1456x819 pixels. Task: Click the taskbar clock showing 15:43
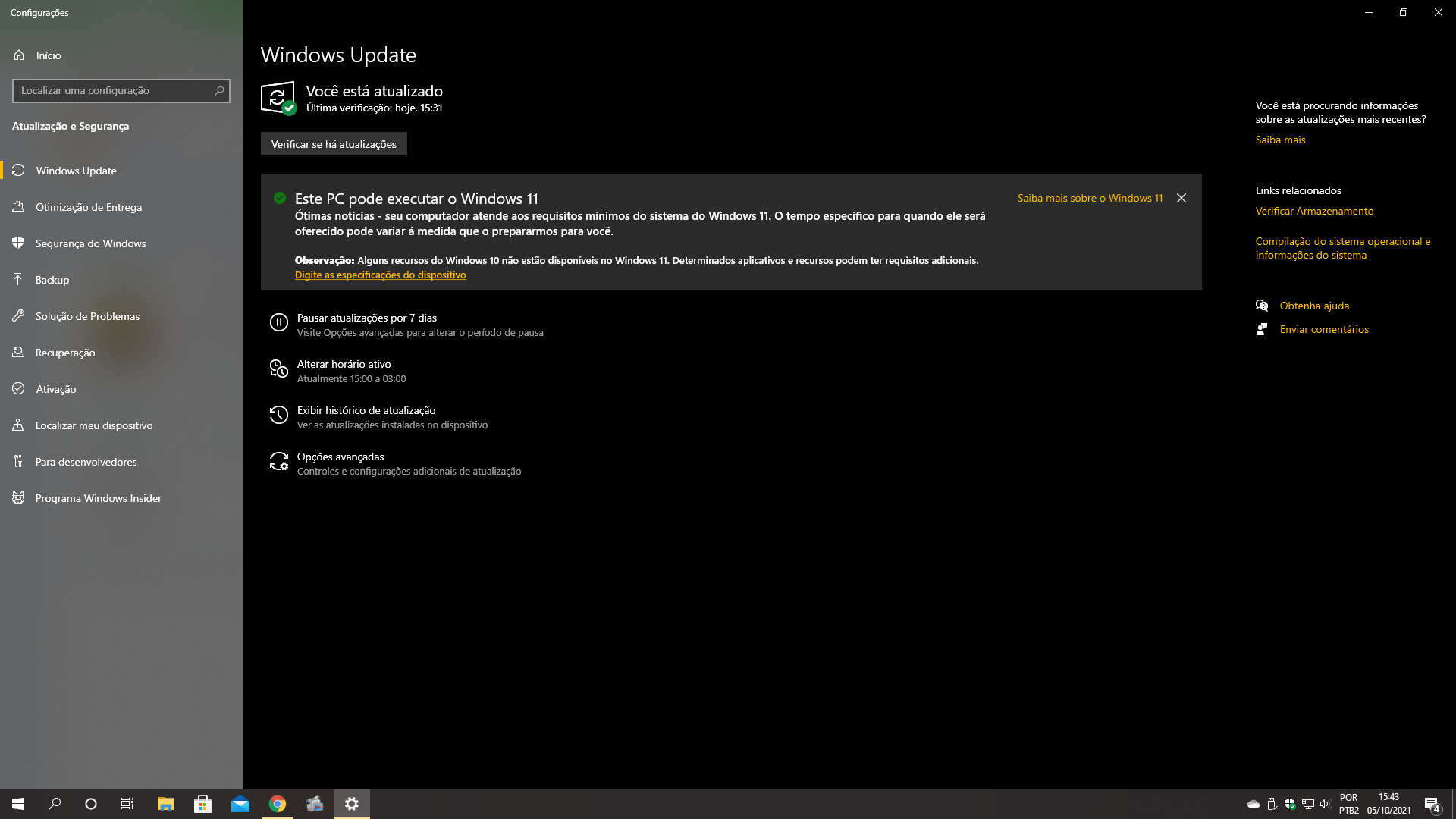coord(1389,804)
